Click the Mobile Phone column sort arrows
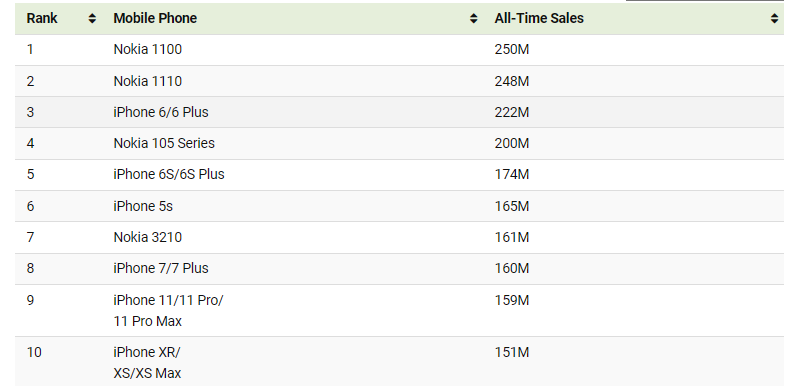This screenshot has width=804, height=386. [x=474, y=18]
